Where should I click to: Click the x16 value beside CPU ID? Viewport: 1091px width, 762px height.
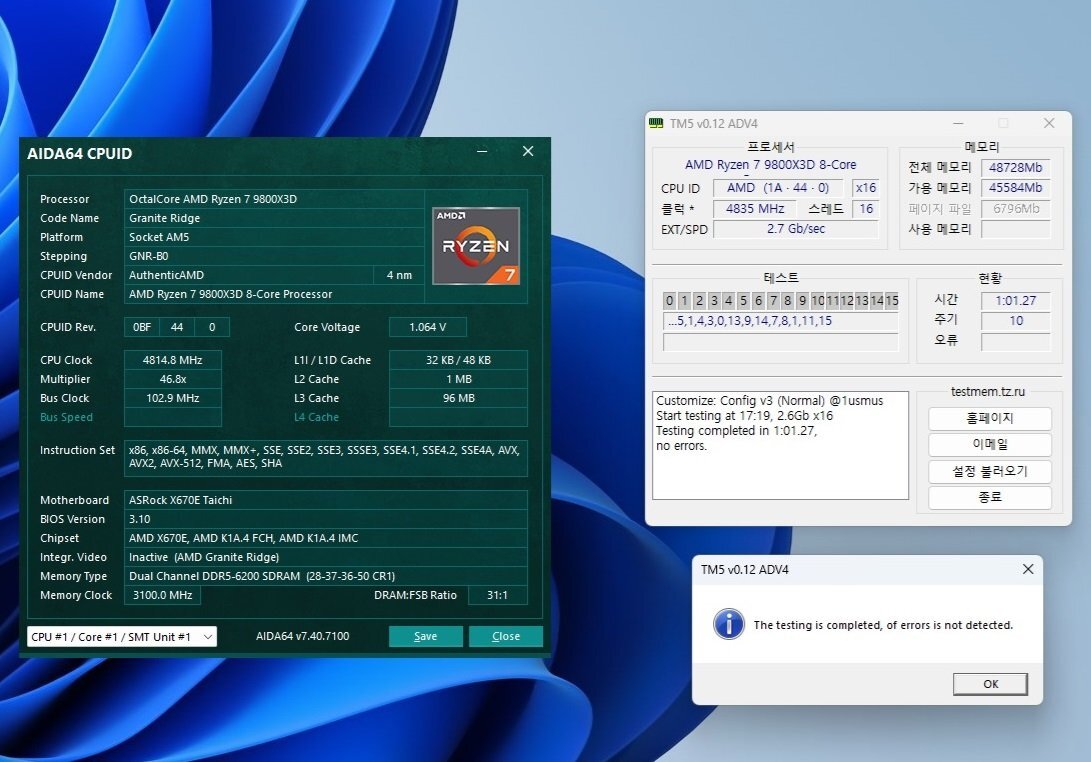click(866, 188)
